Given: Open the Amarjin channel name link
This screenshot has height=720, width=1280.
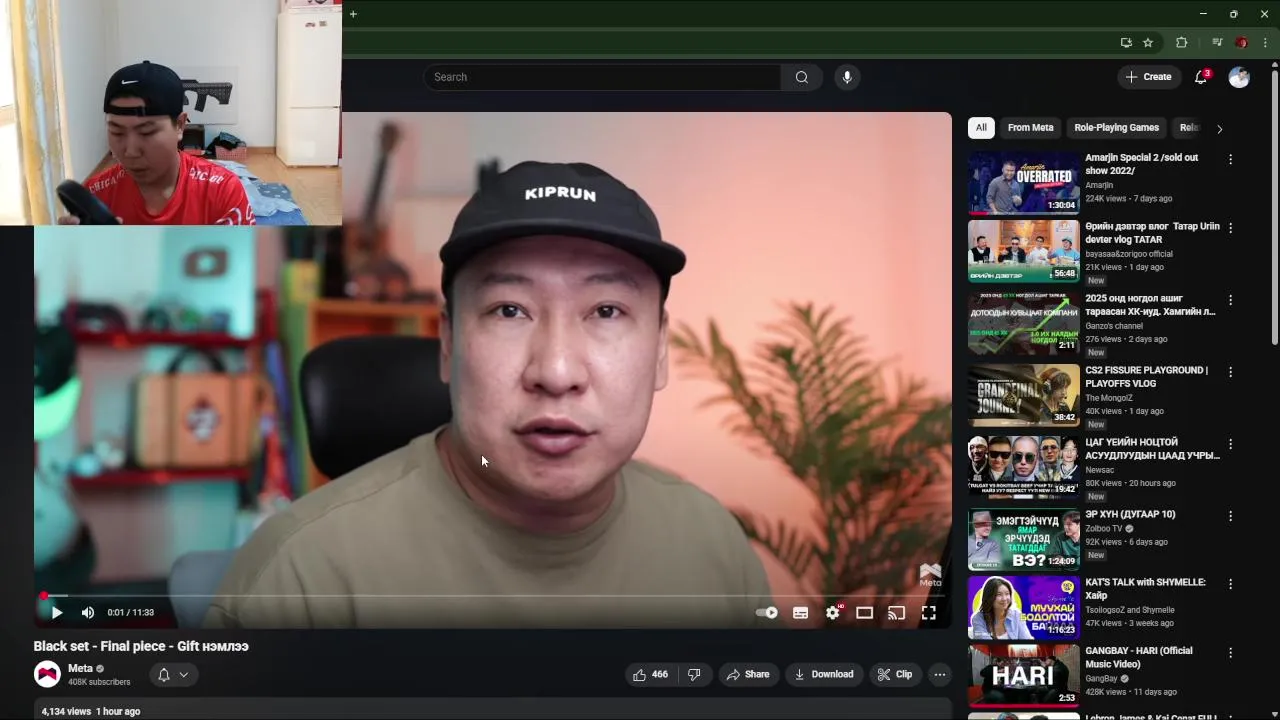Looking at the screenshot, I should coord(1099,185).
